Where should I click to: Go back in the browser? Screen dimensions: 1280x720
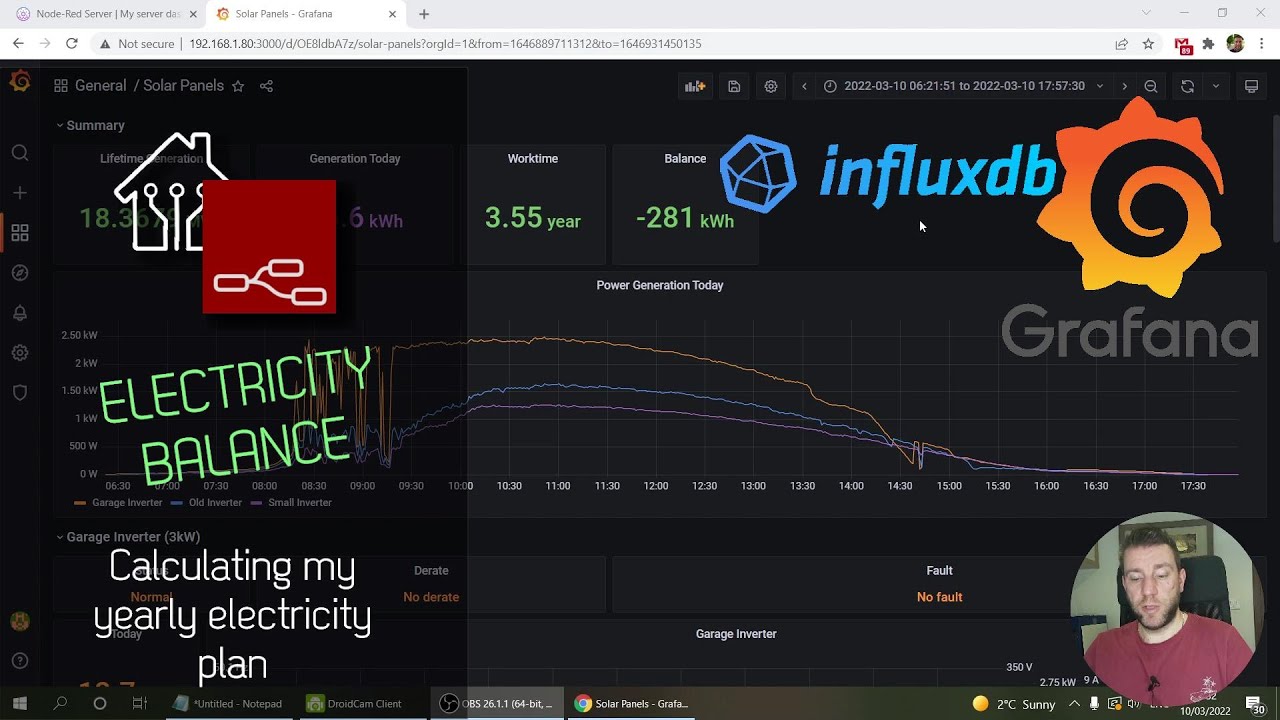pyautogui.click(x=19, y=44)
